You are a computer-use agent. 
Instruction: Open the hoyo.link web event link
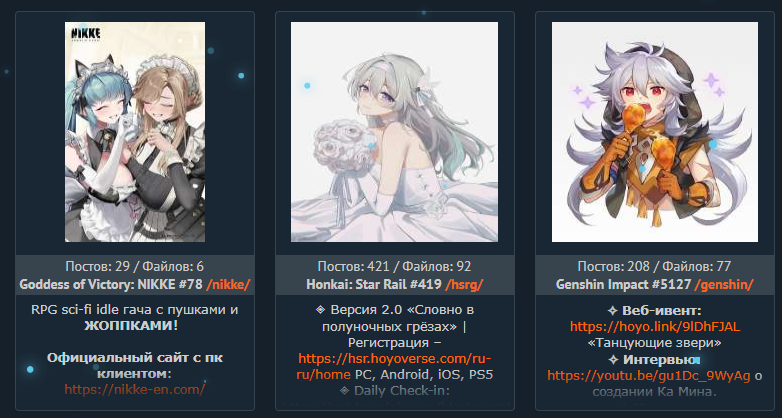click(655, 327)
